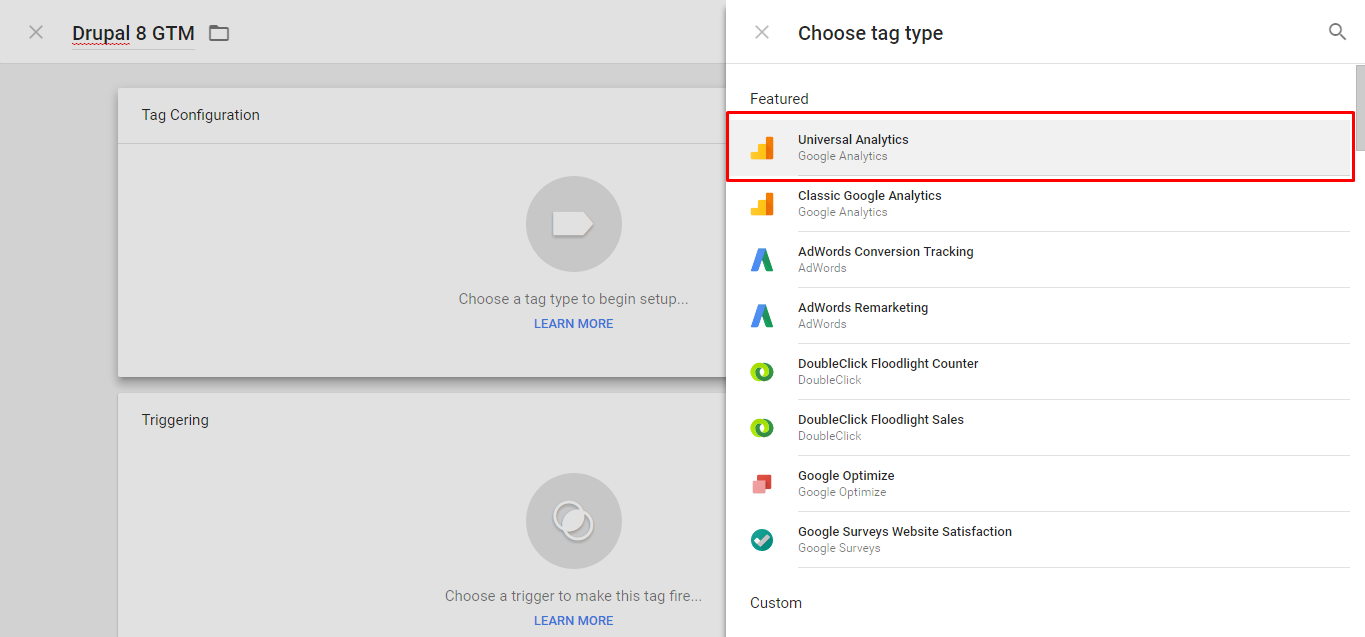
Task: Click the Classic Google Analytics icon
Action: (x=762, y=204)
